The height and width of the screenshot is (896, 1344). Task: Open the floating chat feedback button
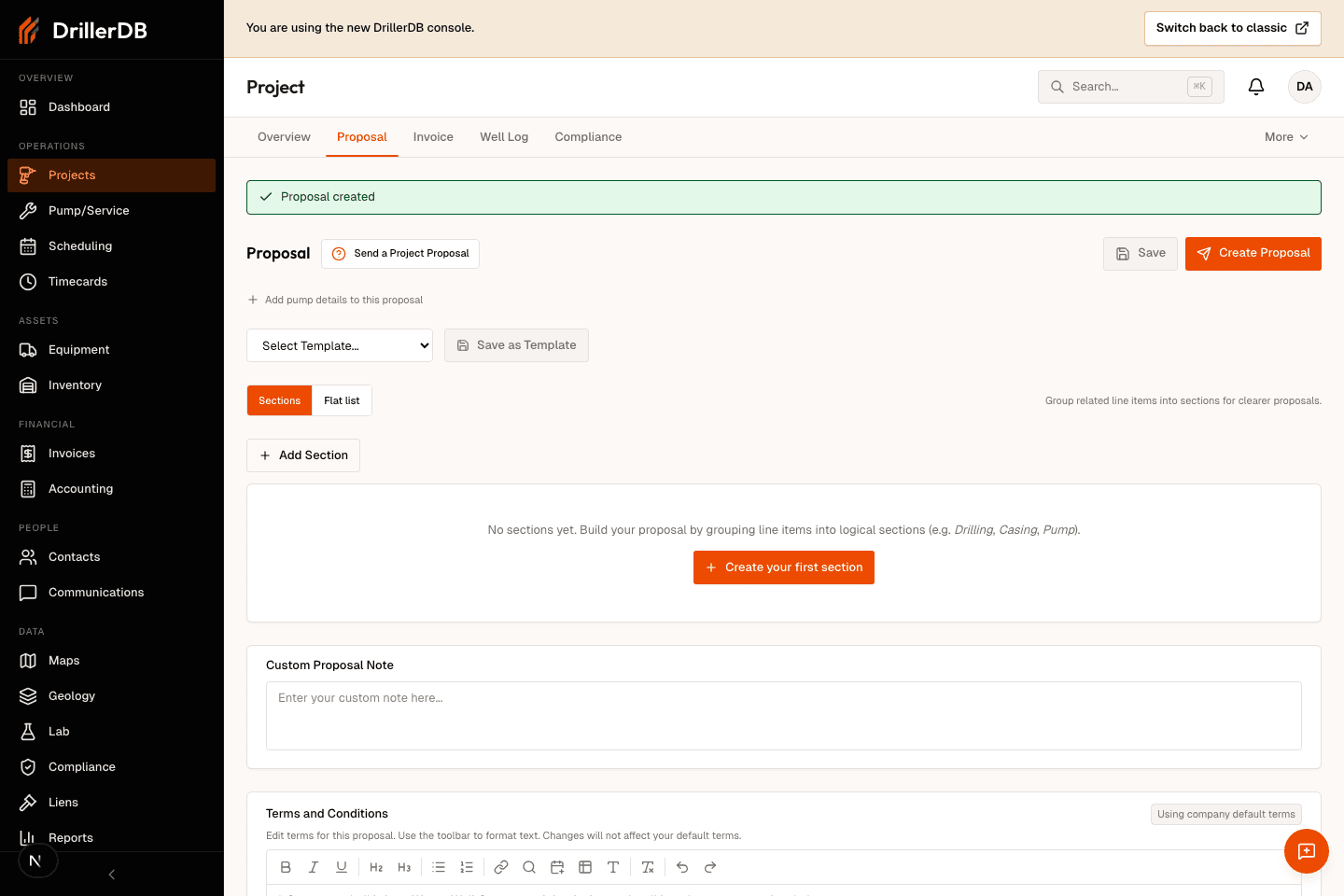pyautogui.click(x=1307, y=851)
